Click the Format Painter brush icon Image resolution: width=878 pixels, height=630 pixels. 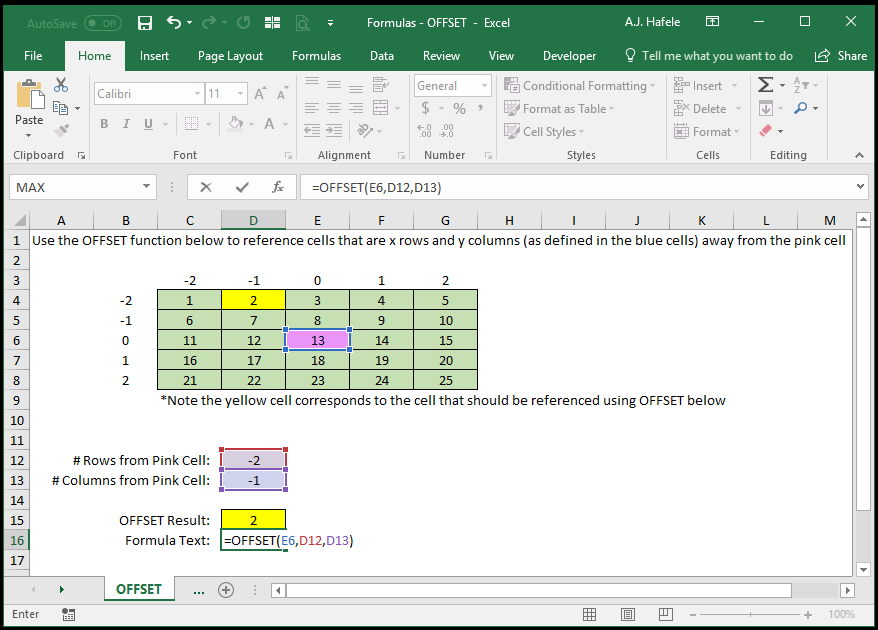[x=61, y=130]
